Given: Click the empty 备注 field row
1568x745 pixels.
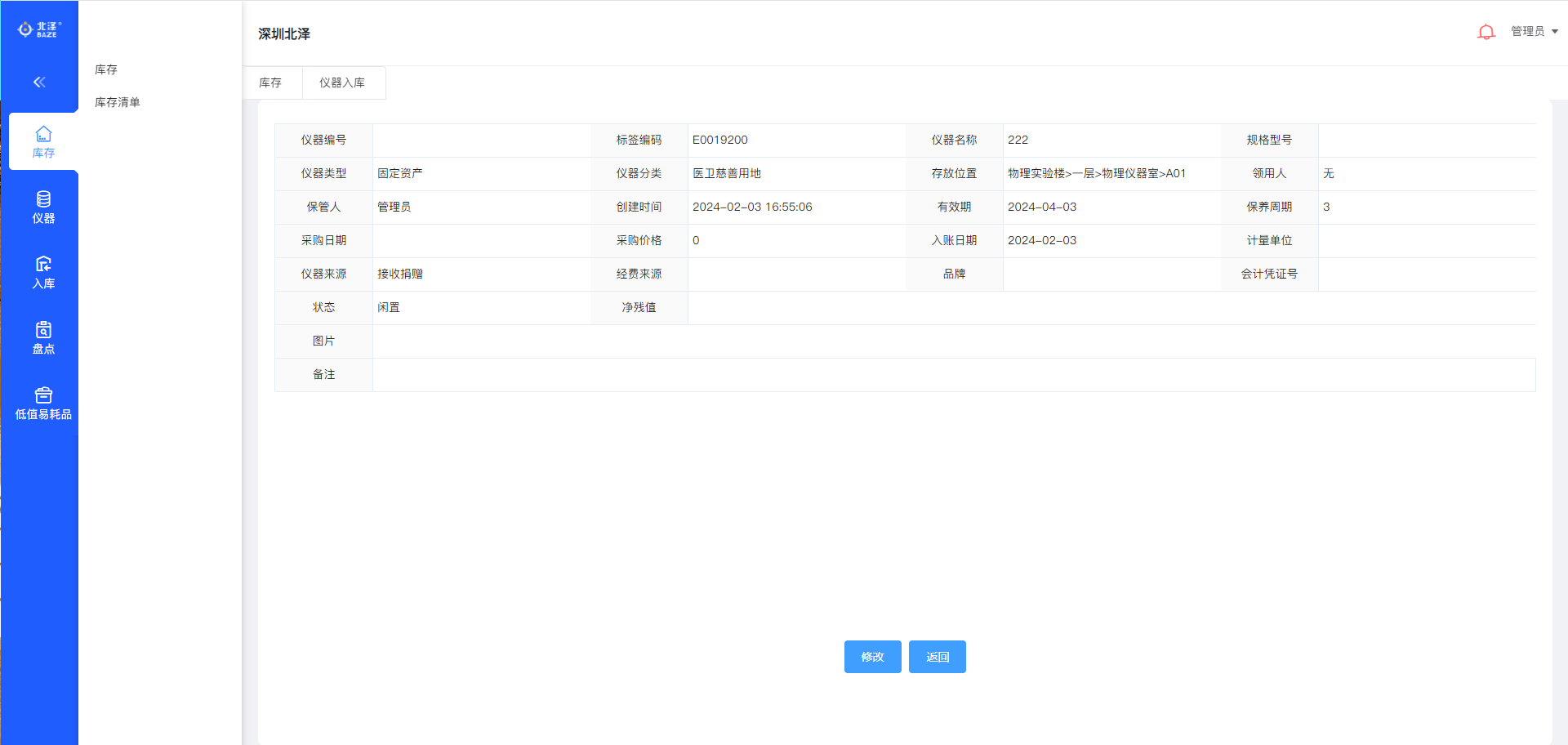Looking at the screenshot, I should (953, 374).
